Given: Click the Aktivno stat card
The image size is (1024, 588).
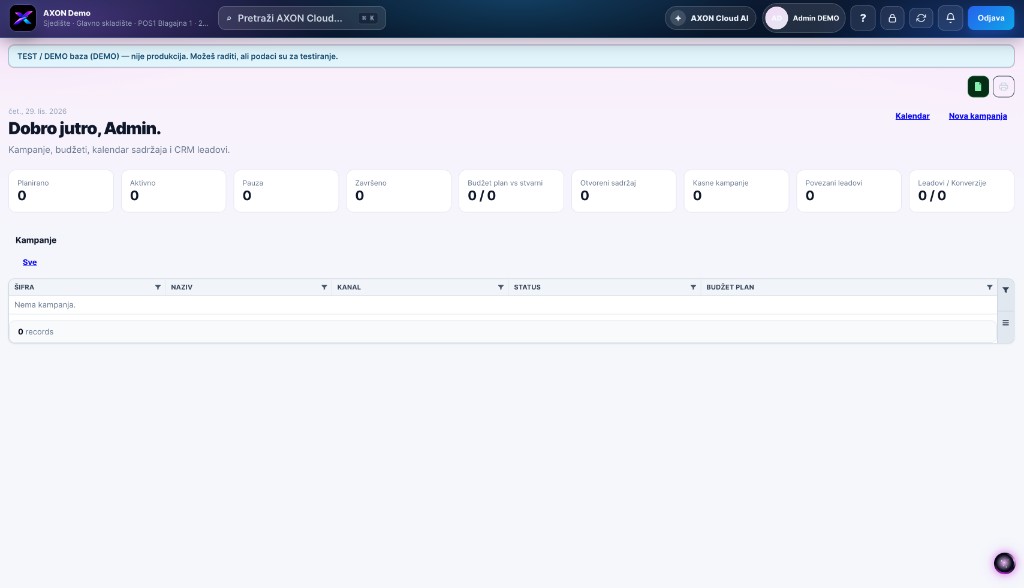Looking at the screenshot, I should tap(174, 191).
